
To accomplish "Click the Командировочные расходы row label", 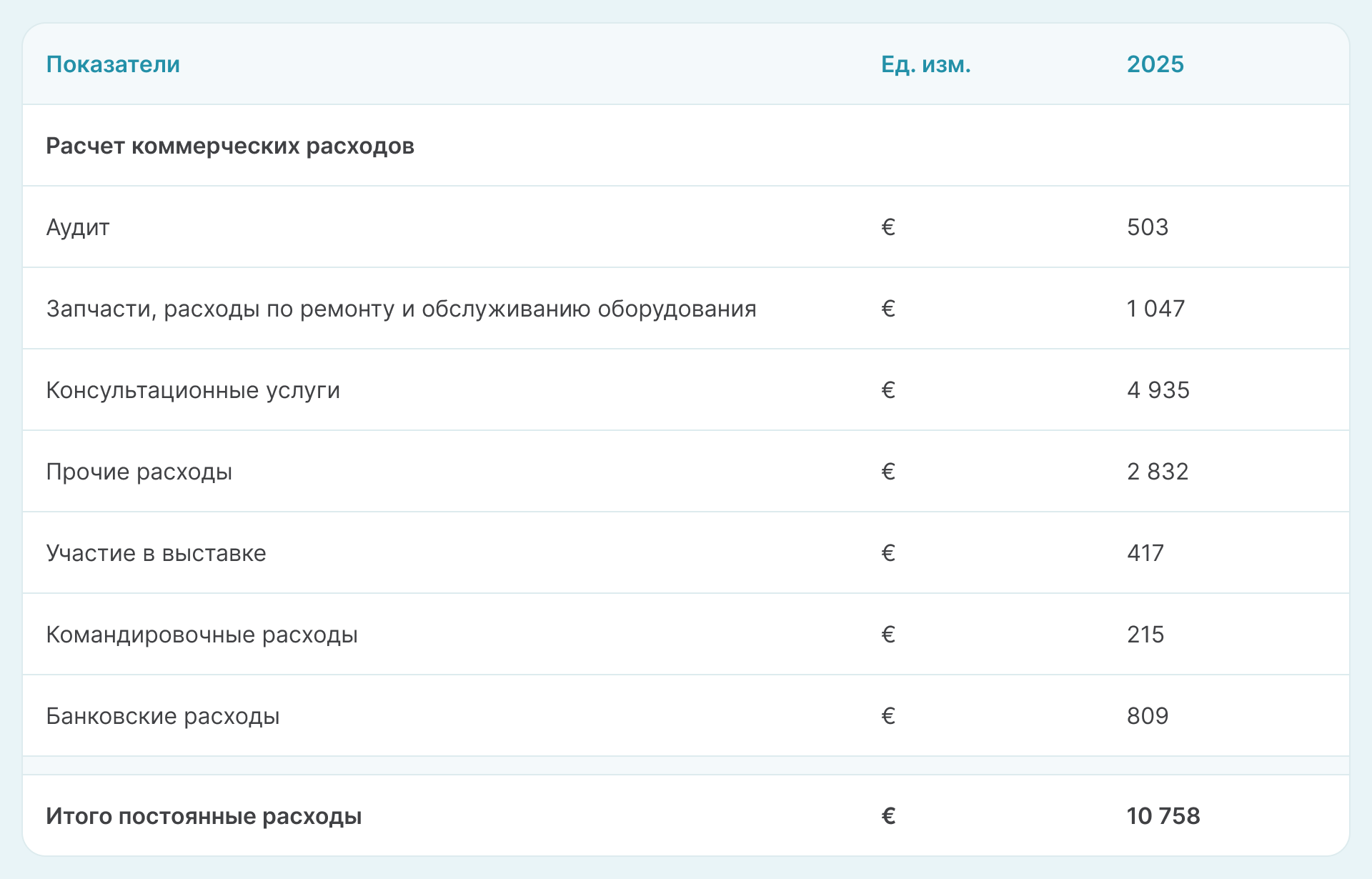I will click(202, 635).
